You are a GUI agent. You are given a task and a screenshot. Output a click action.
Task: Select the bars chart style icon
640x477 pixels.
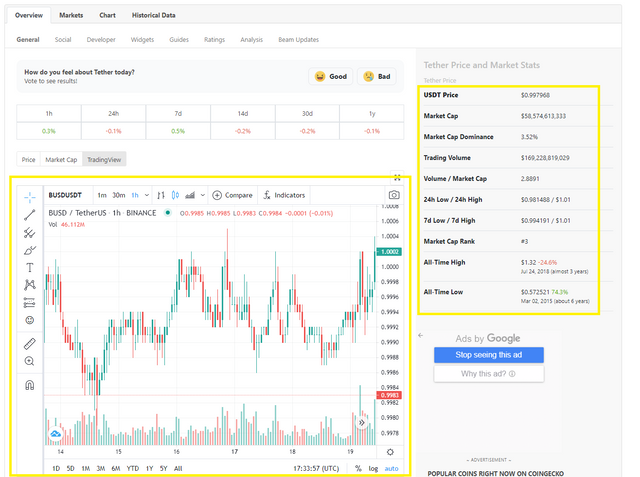[161, 195]
